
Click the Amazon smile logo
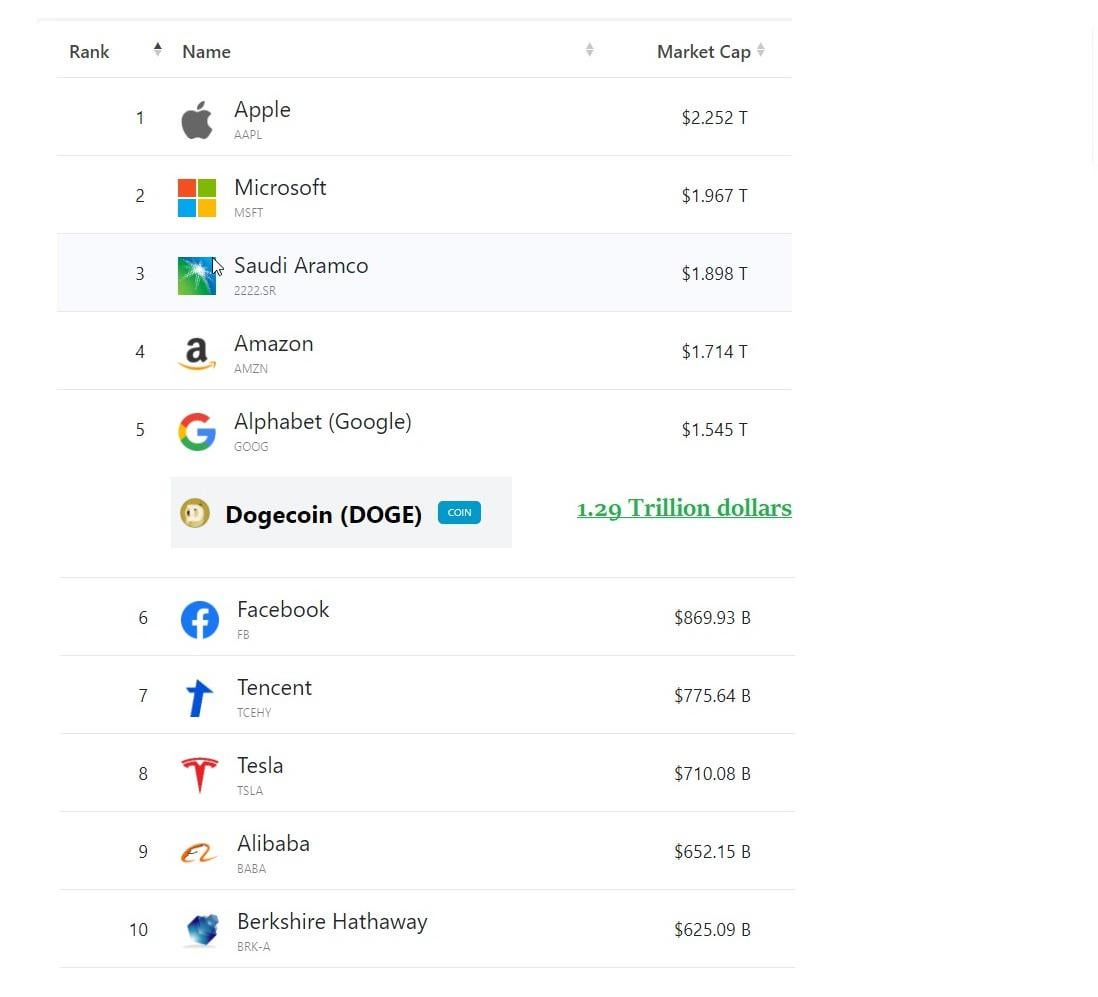(197, 352)
